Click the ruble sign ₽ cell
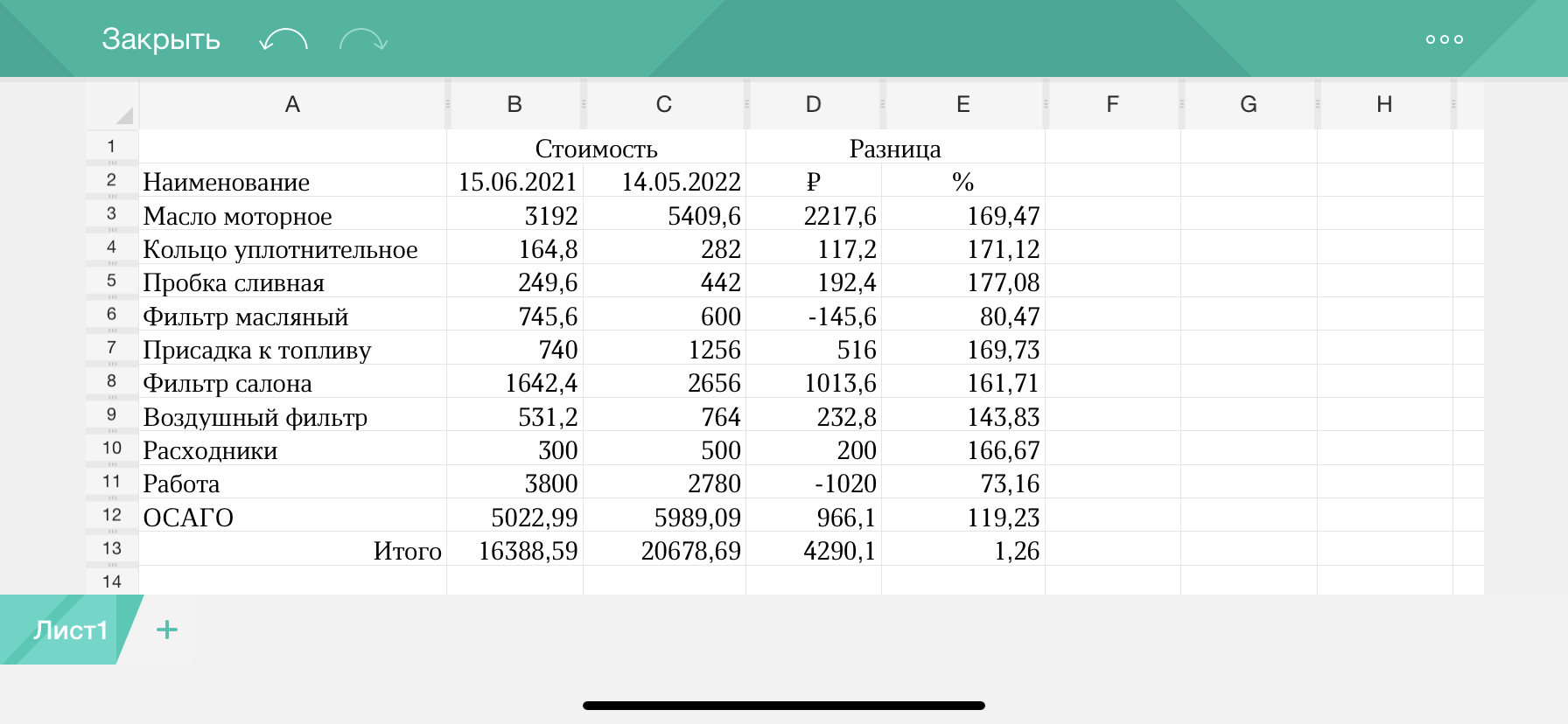Image resolution: width=1568 pixels, height=724 pixels. tap(814, 180)
